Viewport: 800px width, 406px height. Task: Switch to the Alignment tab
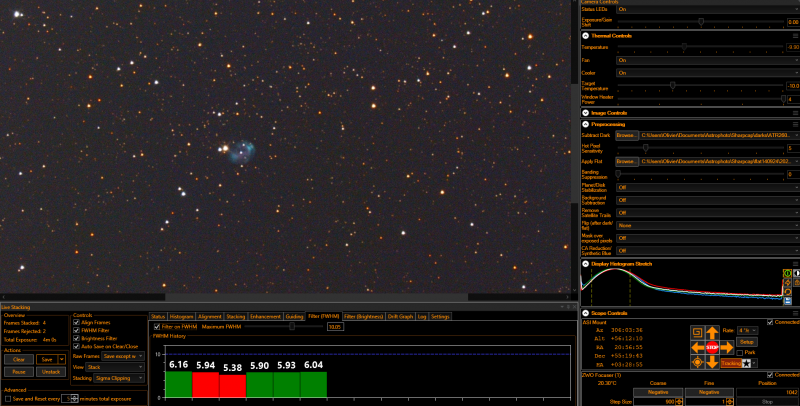[210, 317]
